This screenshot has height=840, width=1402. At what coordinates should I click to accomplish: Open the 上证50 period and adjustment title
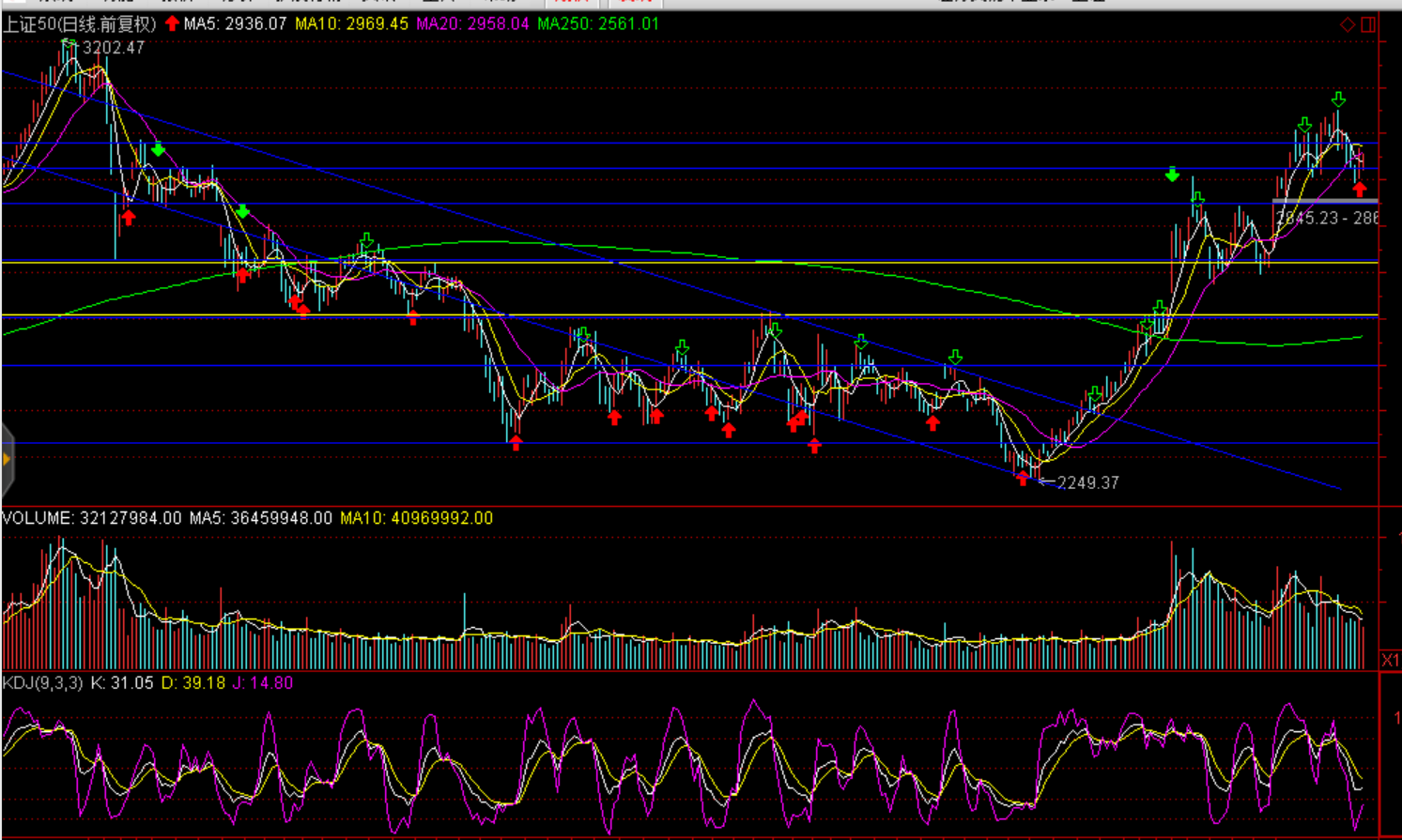coord(79,24)
